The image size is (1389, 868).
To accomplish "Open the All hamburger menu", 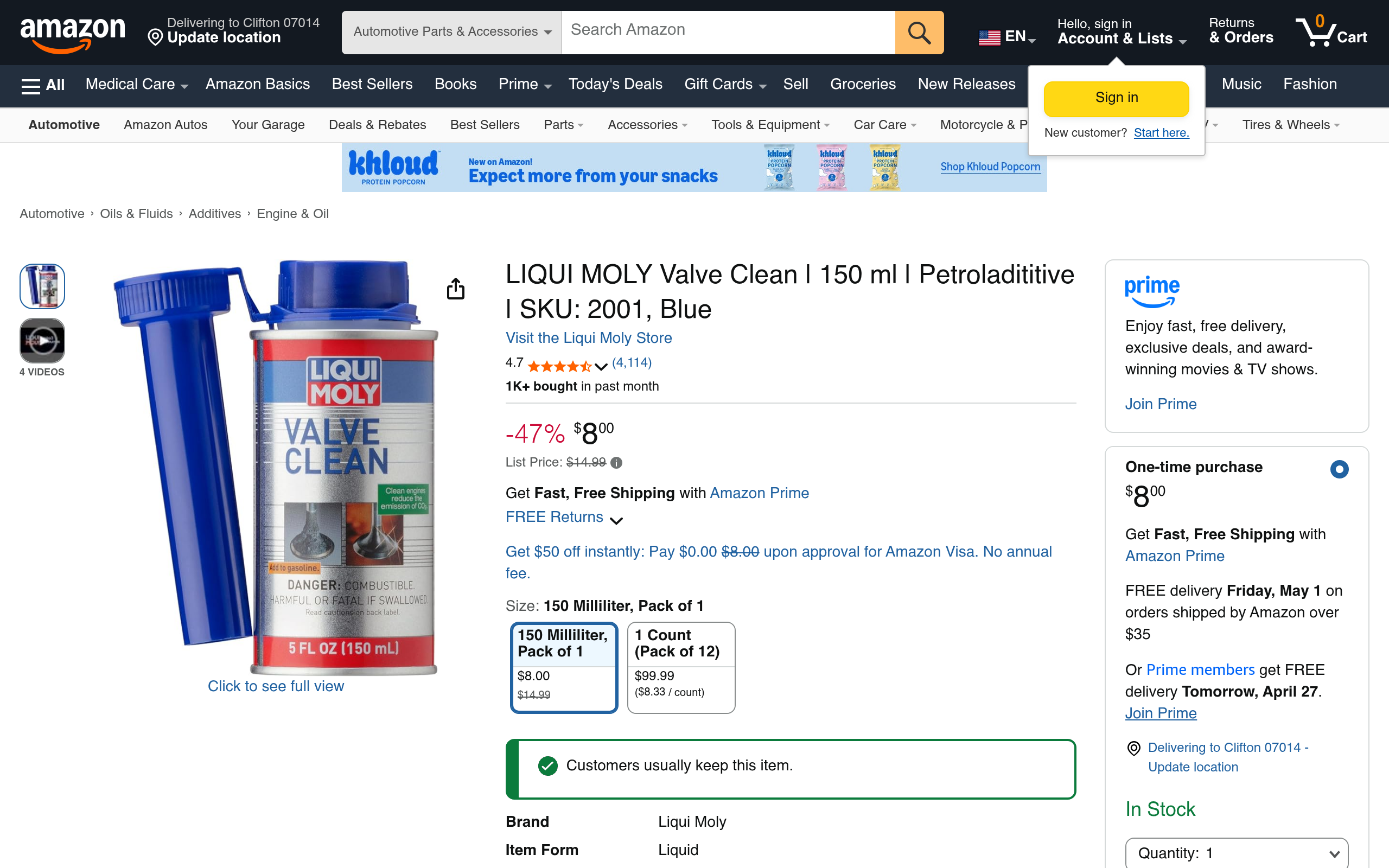I will point(43,85).
